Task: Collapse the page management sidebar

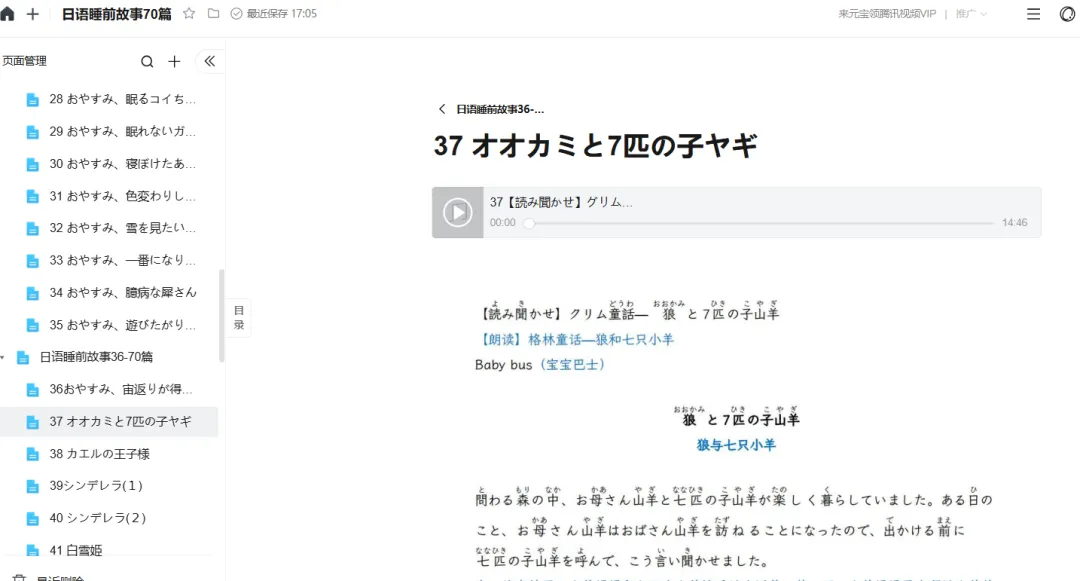Action: coord(209,61)
